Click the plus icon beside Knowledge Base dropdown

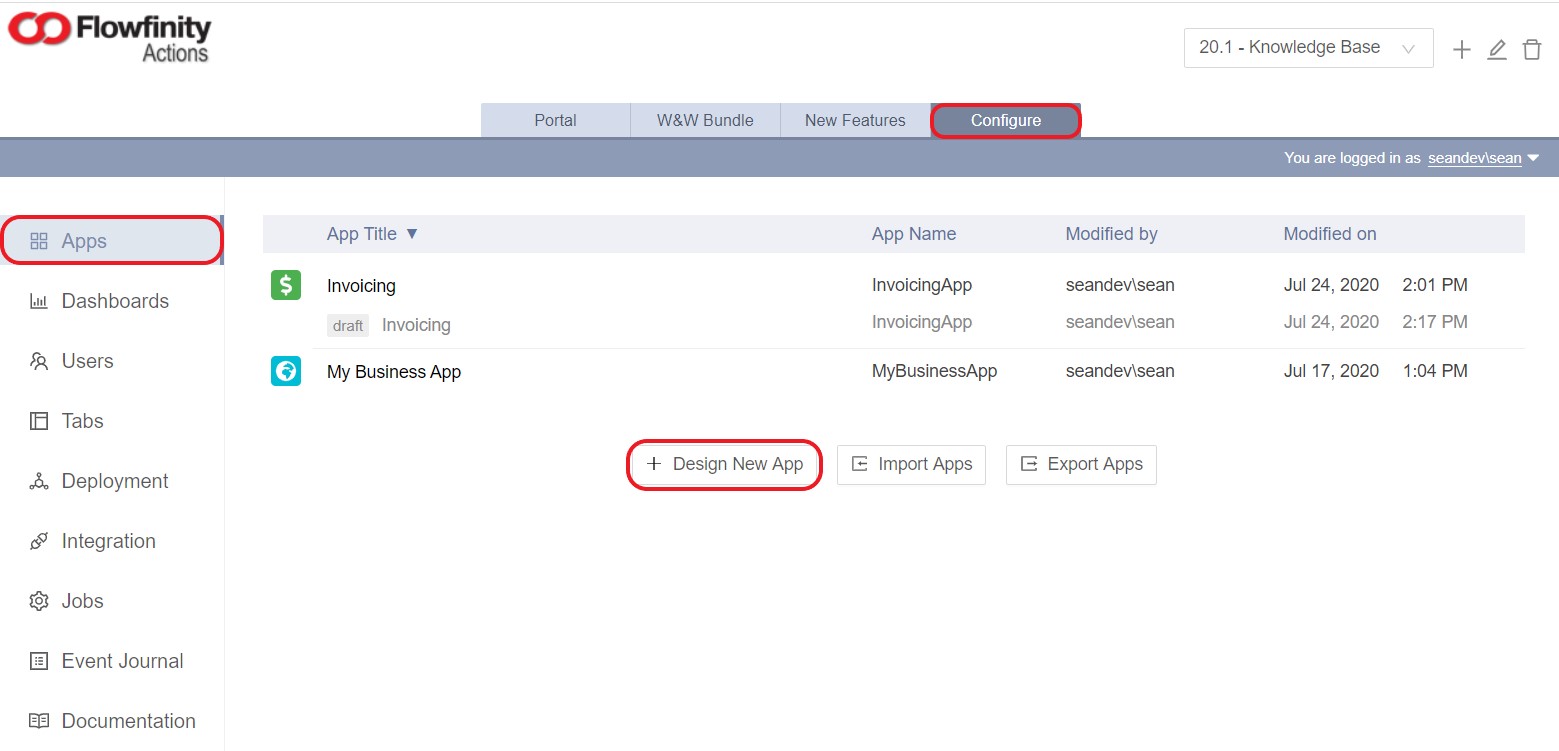[x=1462, y=49]
